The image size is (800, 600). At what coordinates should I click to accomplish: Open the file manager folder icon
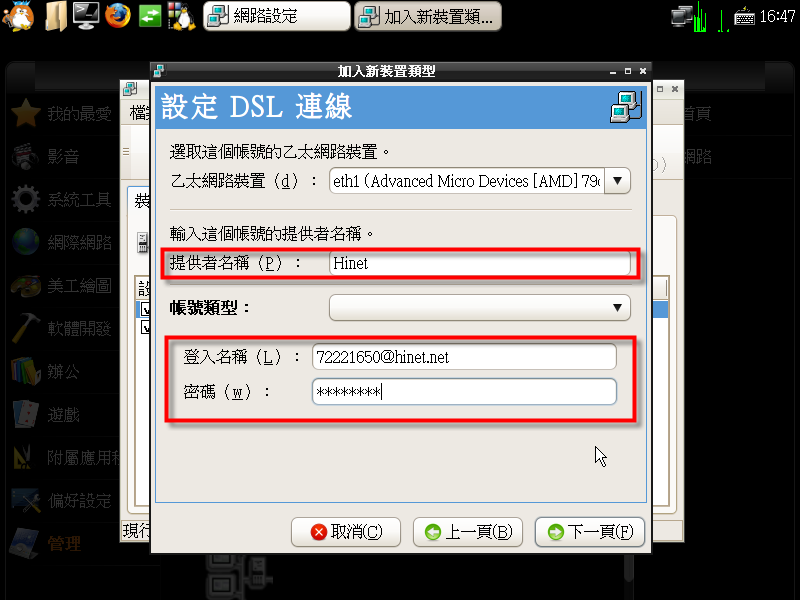point(55,16)
